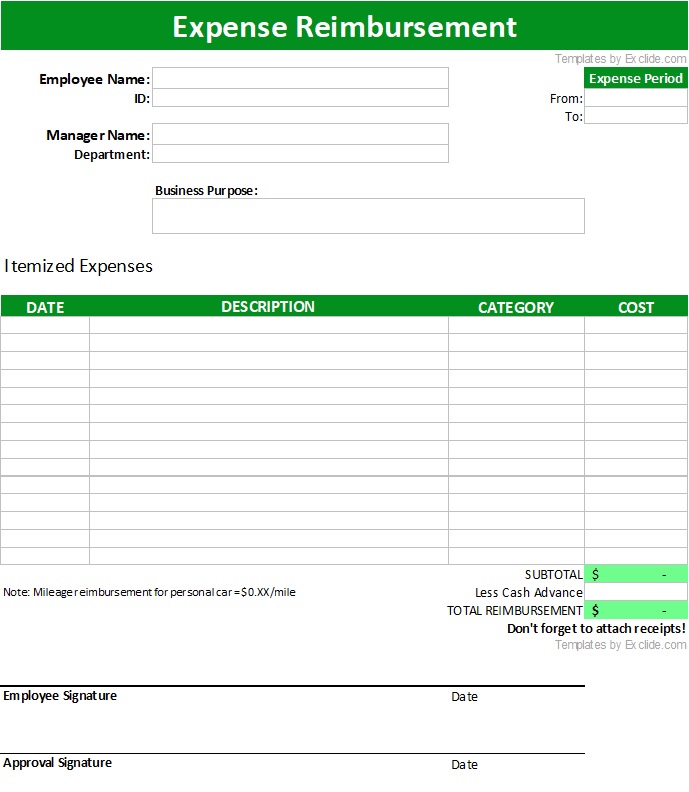The height and width of the screenshot is (792, 689).
Task: Select the Expense Period From cell
Action: tap(635, 97)
